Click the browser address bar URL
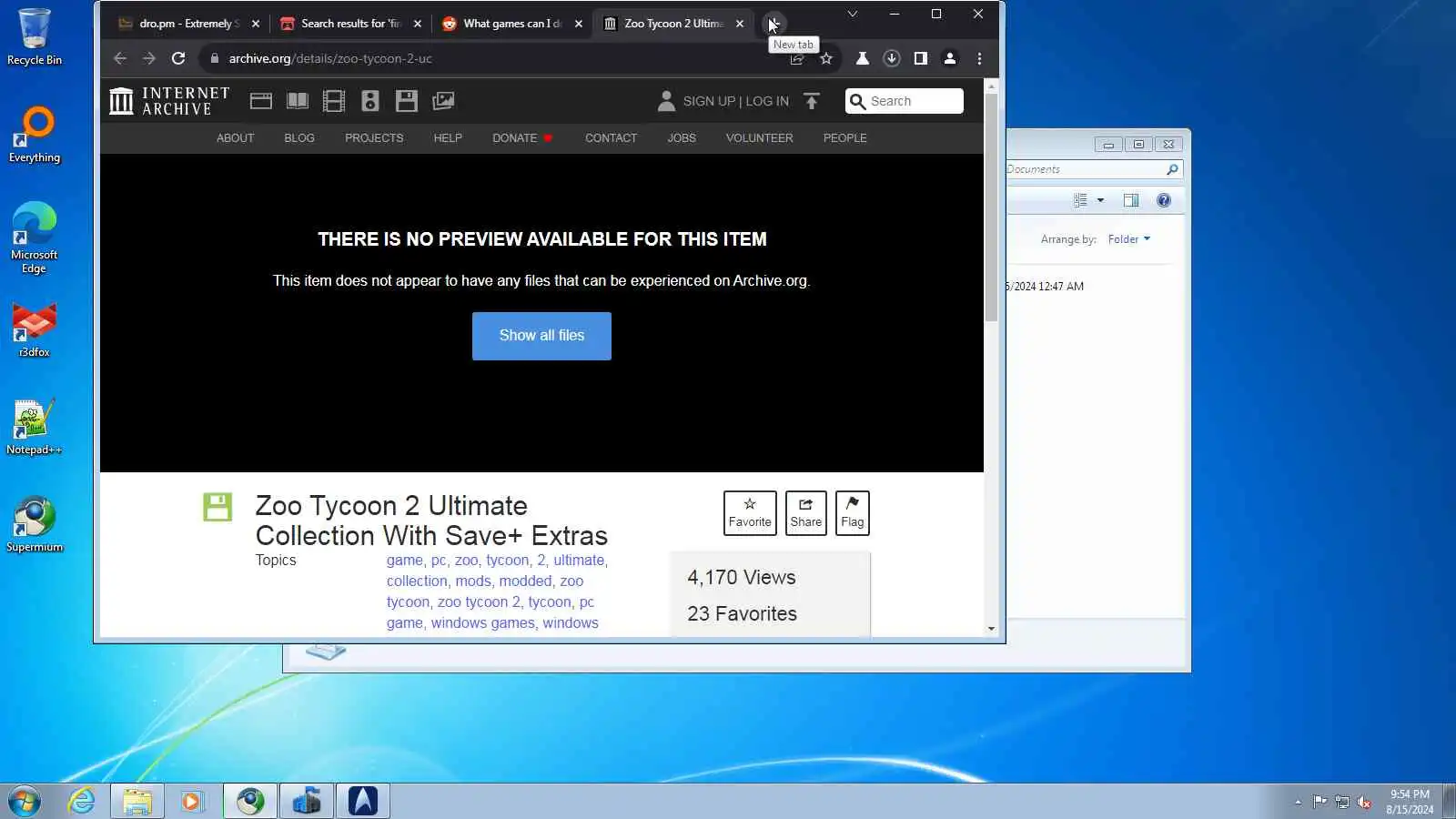This screenshot has width=1456, height=819. [330, 58]
